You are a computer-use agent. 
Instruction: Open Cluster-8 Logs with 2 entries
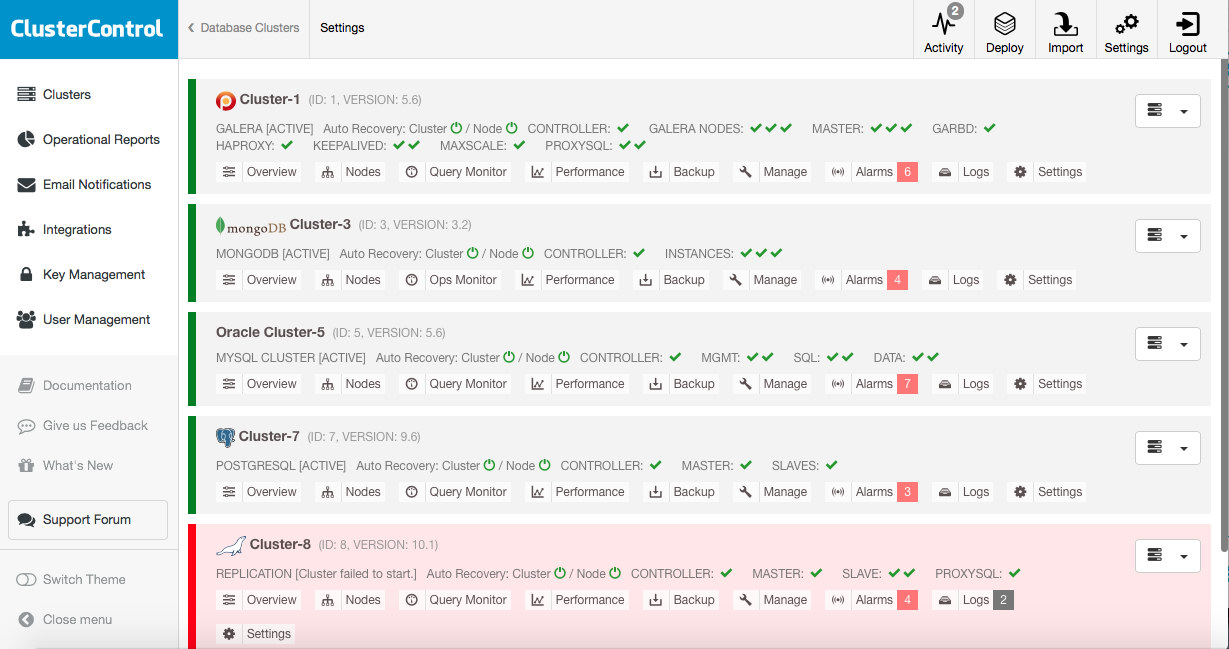click(972, 600)
